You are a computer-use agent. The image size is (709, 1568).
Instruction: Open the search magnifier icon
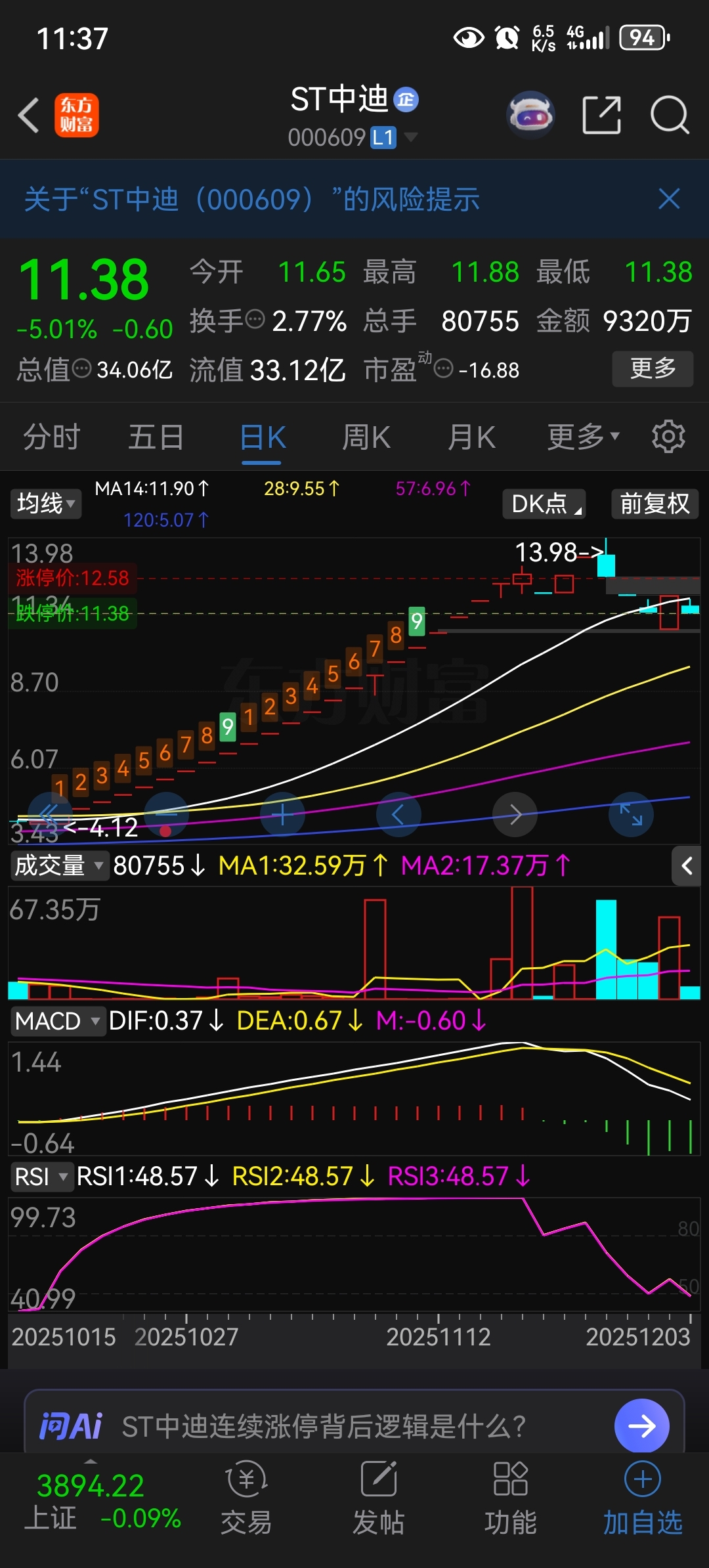click(x=669, y=115)
